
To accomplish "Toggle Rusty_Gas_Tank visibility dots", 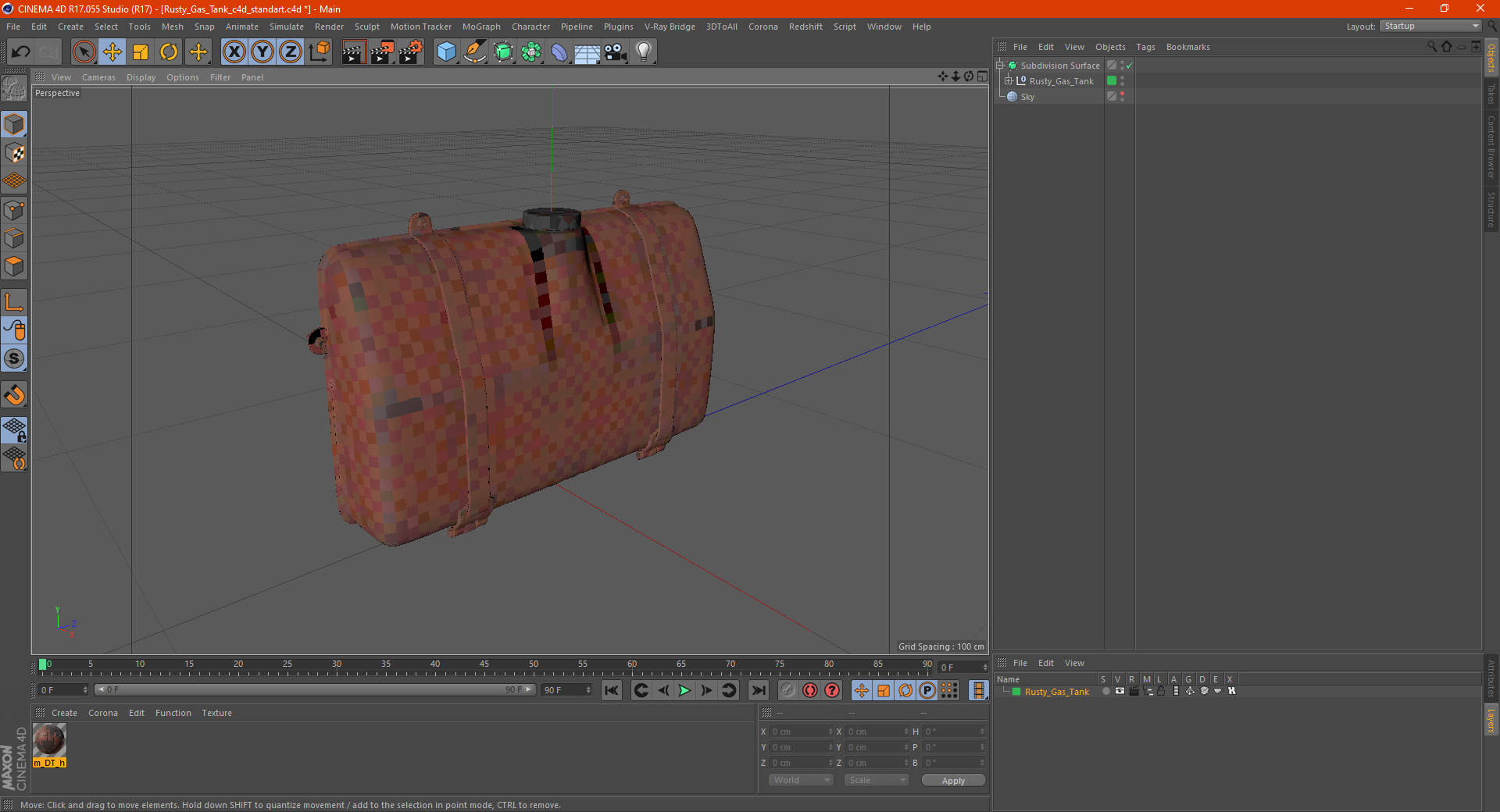I will pos(1123,80).
